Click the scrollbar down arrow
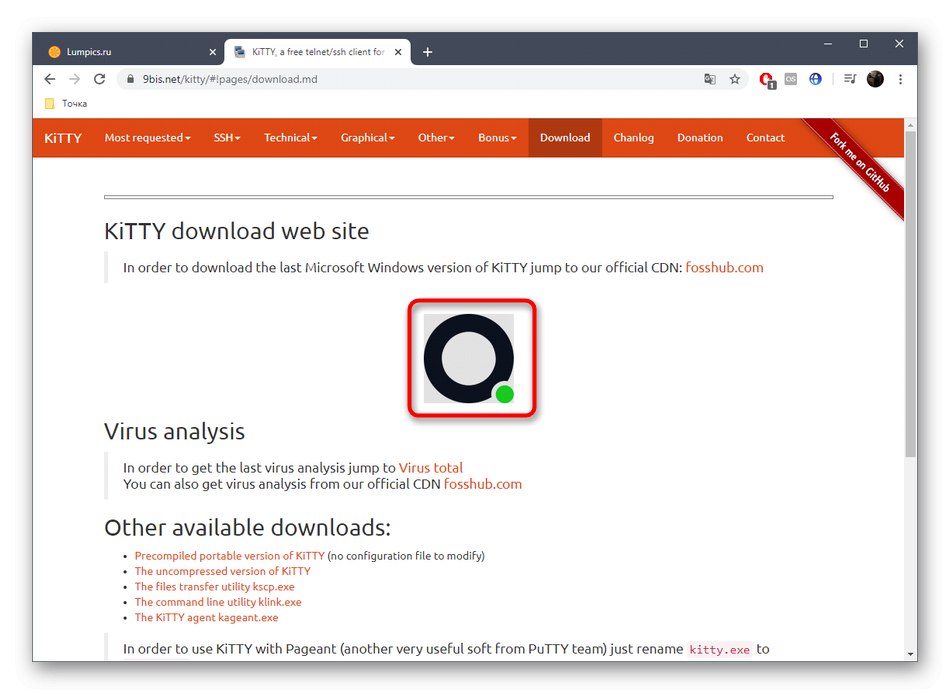This screenshot has height=694, width=950. click(x=910, y=654)
